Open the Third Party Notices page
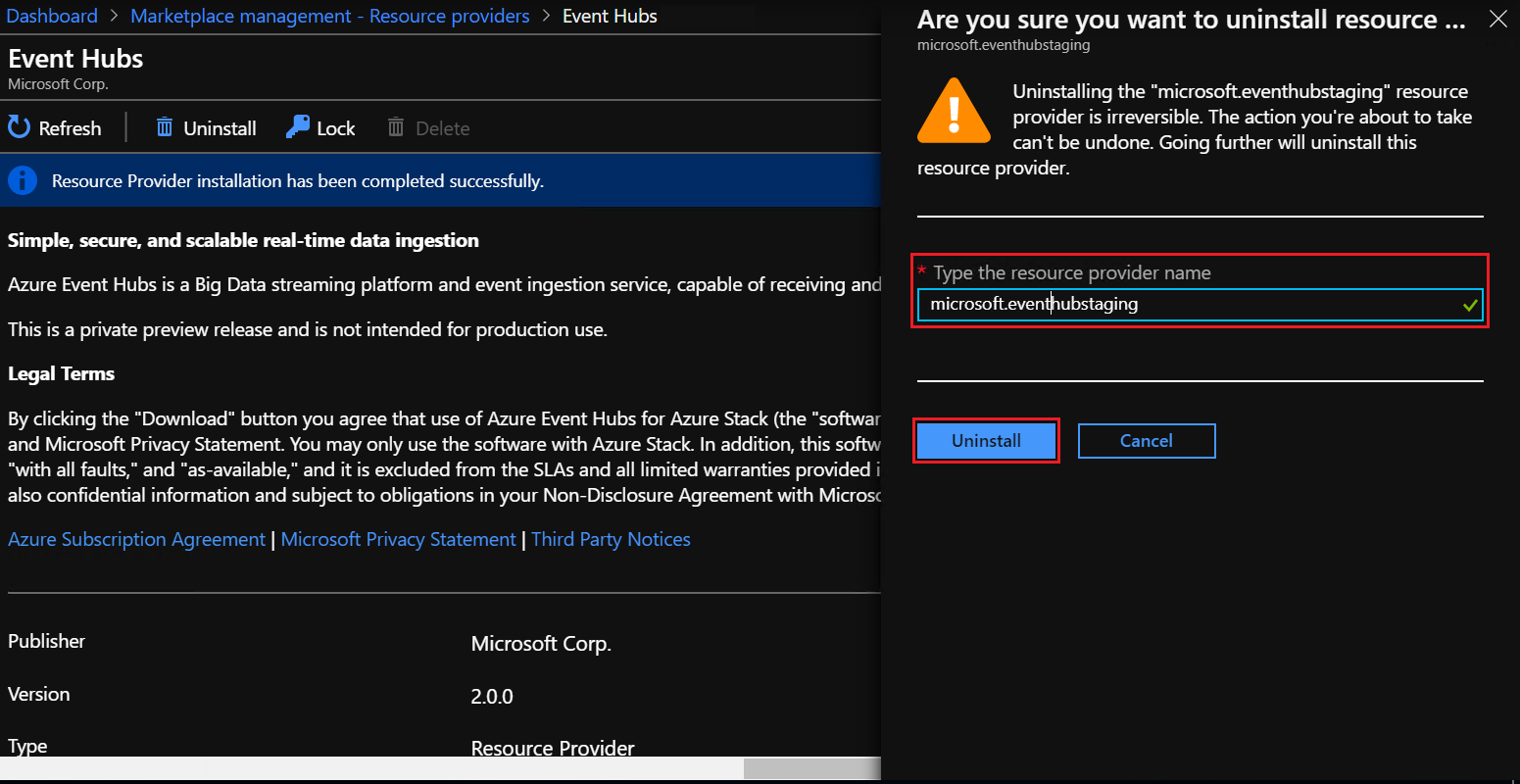Viewport: 1520px width, 784px height. pos(611,539)
